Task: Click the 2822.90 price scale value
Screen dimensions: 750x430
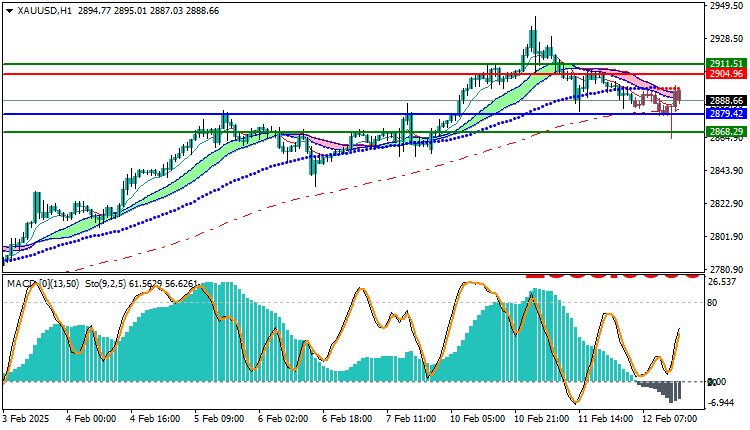Action: [x=726, y=204]
